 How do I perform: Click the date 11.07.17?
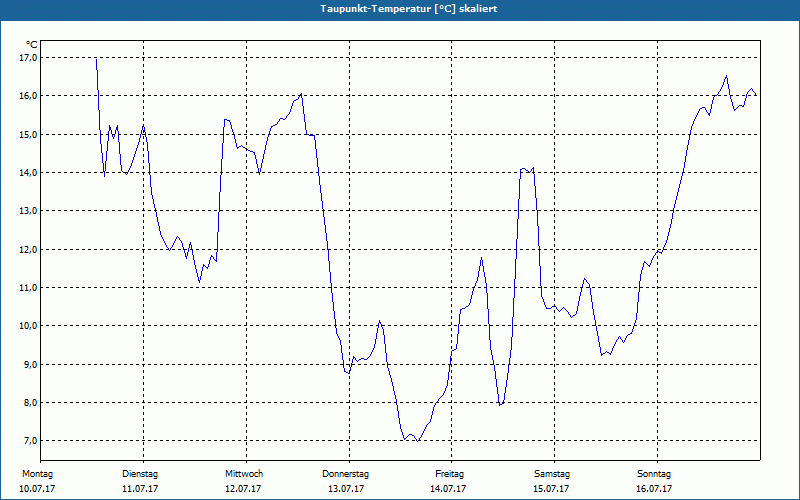coord(140,489)
